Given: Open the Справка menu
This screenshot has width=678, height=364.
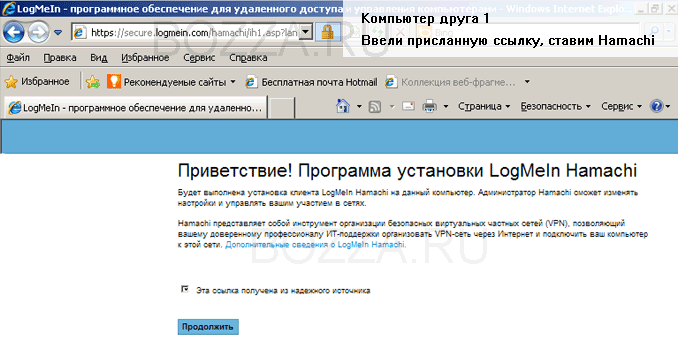Looking at the screenshot, I should (248, 57).
